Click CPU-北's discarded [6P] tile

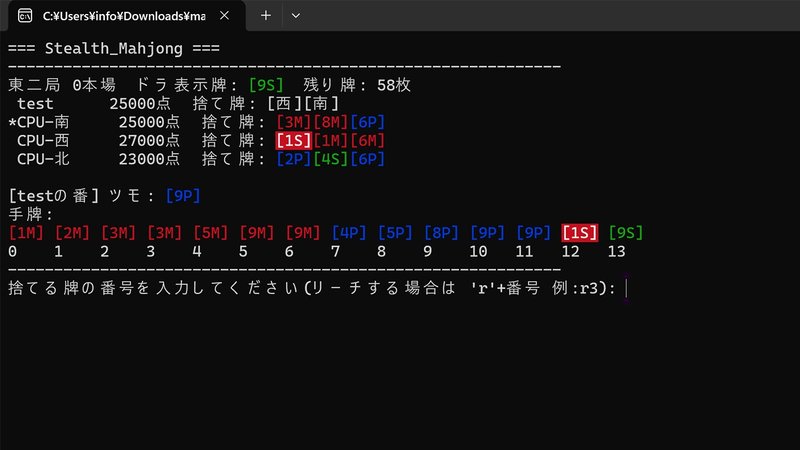point(367,159)
